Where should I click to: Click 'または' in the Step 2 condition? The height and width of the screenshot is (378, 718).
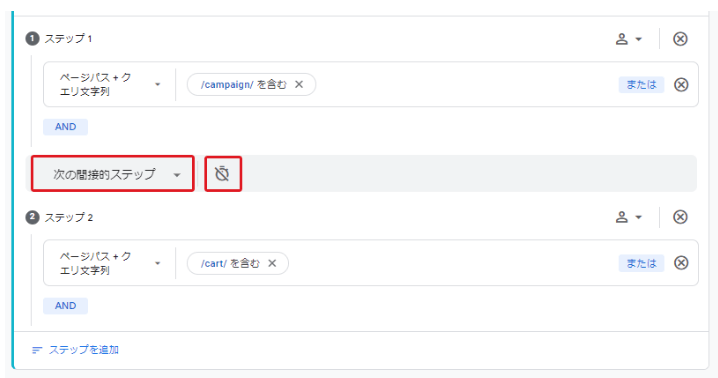[641, 263]
